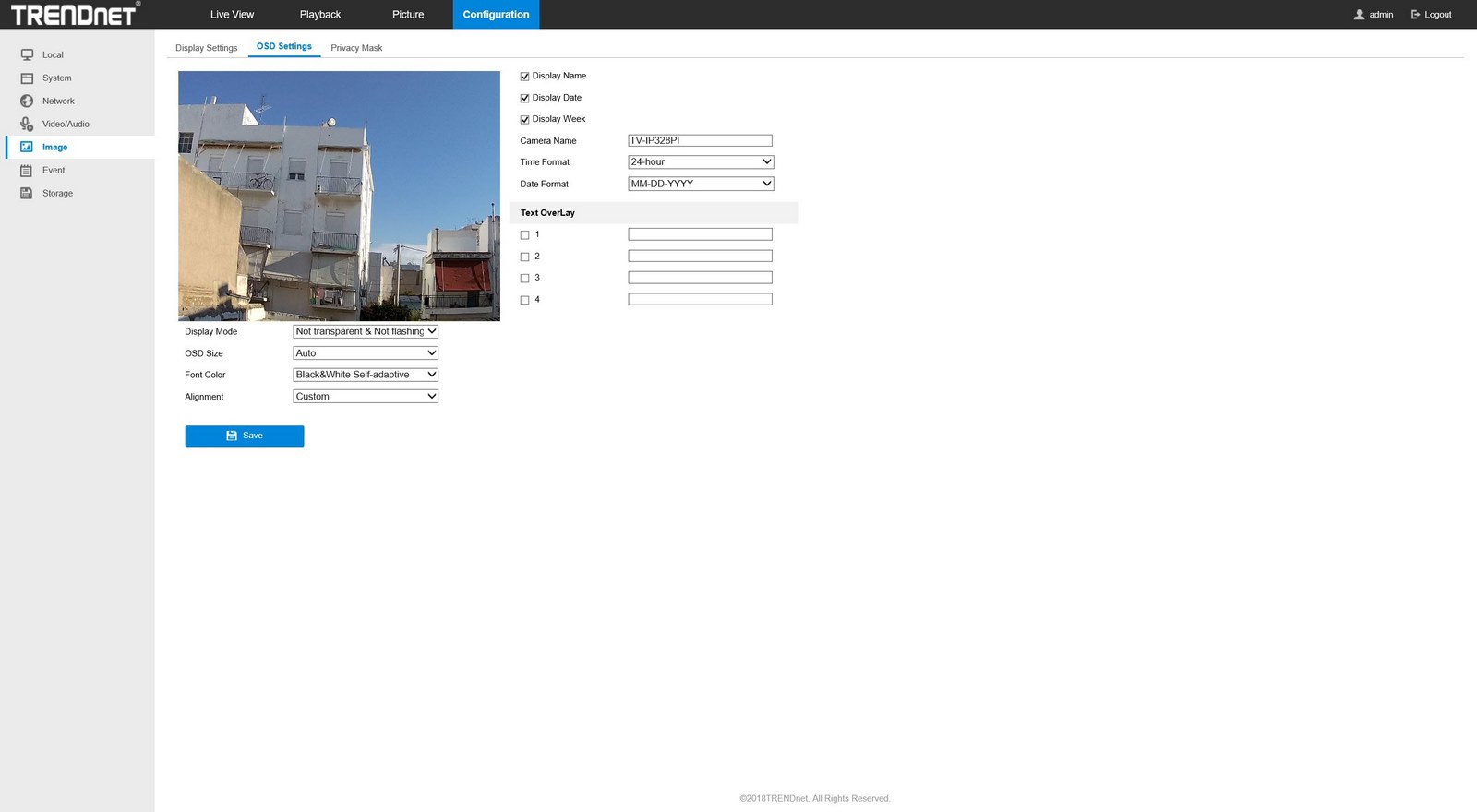Open the Font Color dropdown
Image resolution: width=1477 pixels, height=812 pixels.
(366, 375)
